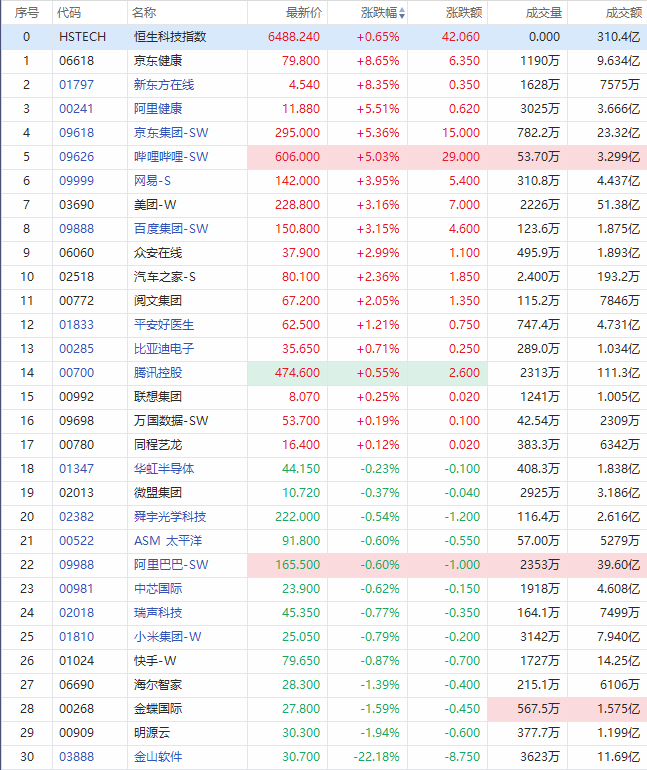Click stock code 00241
647x770 pixels.
click(x=76, y=109)
